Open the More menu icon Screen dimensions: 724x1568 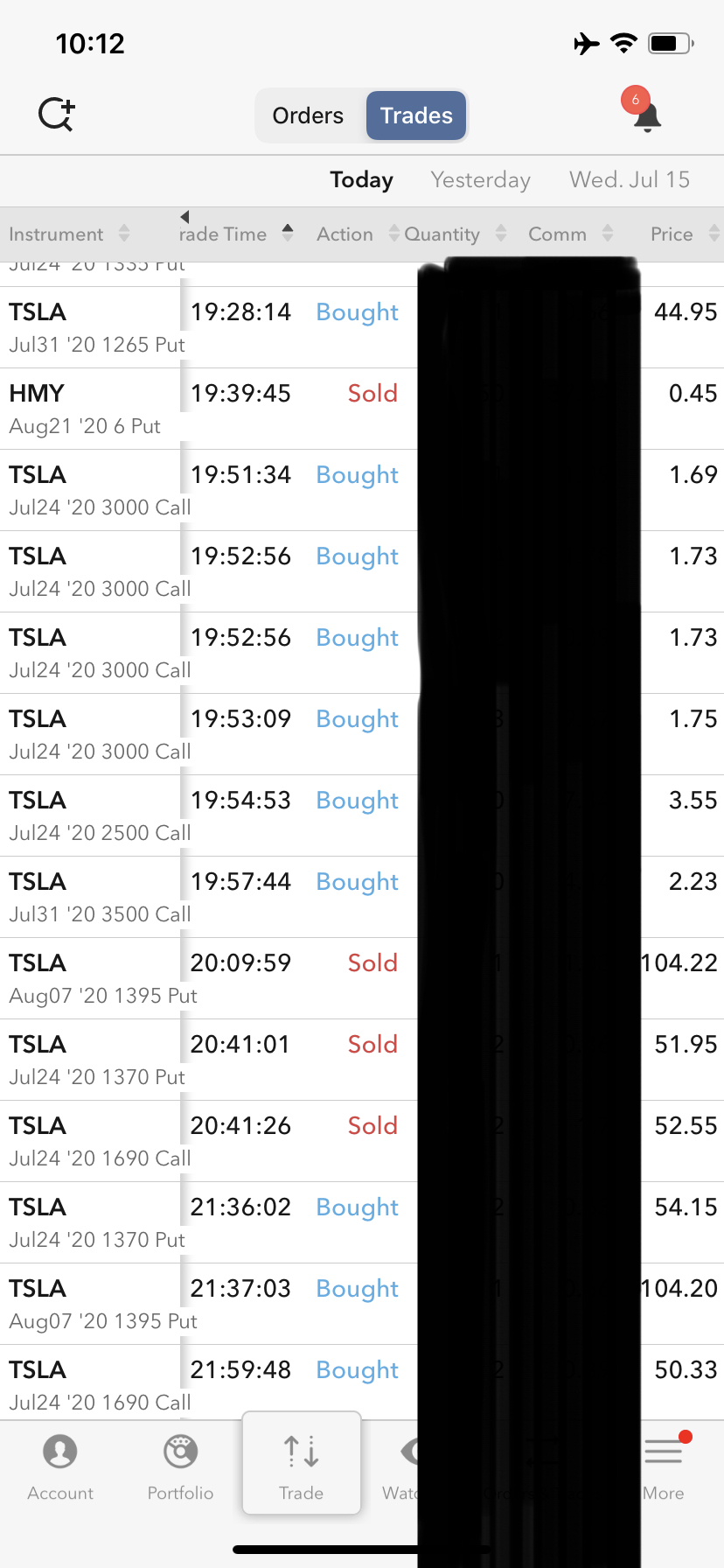coord(664,1453)
